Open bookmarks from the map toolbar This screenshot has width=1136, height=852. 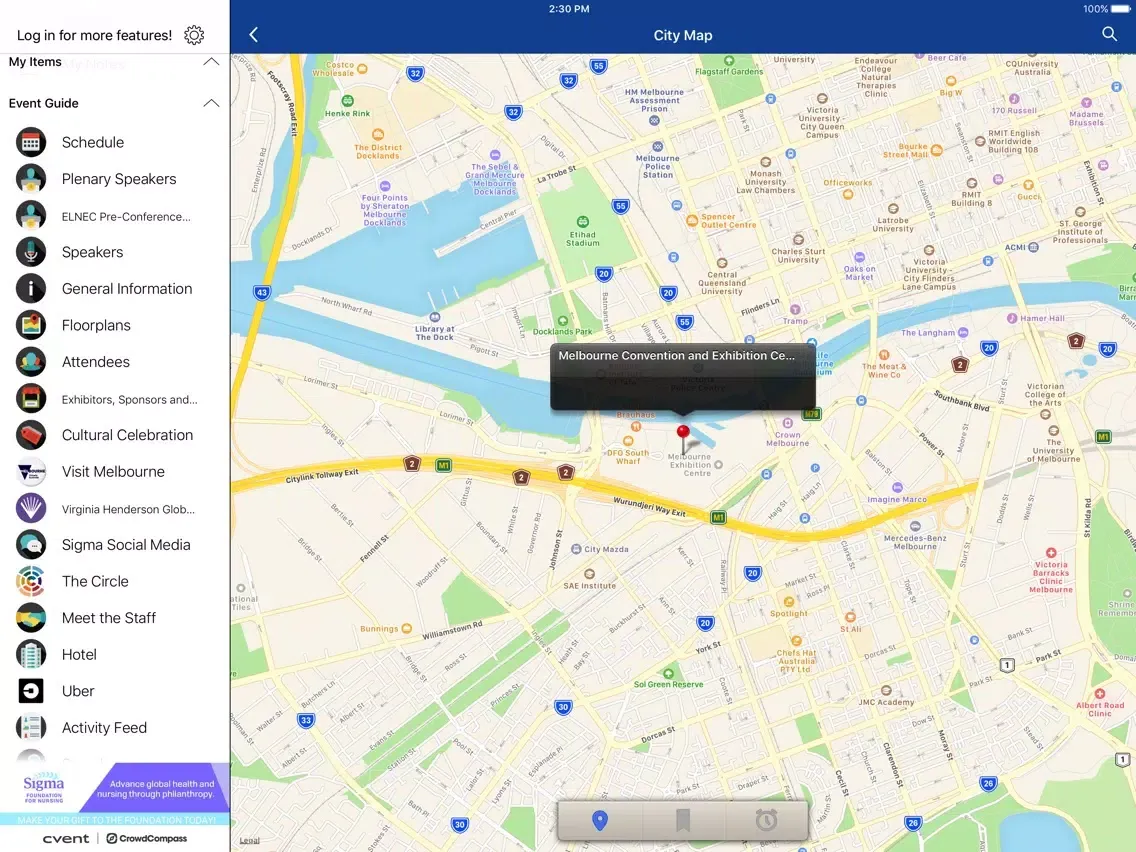click(682, 820)
